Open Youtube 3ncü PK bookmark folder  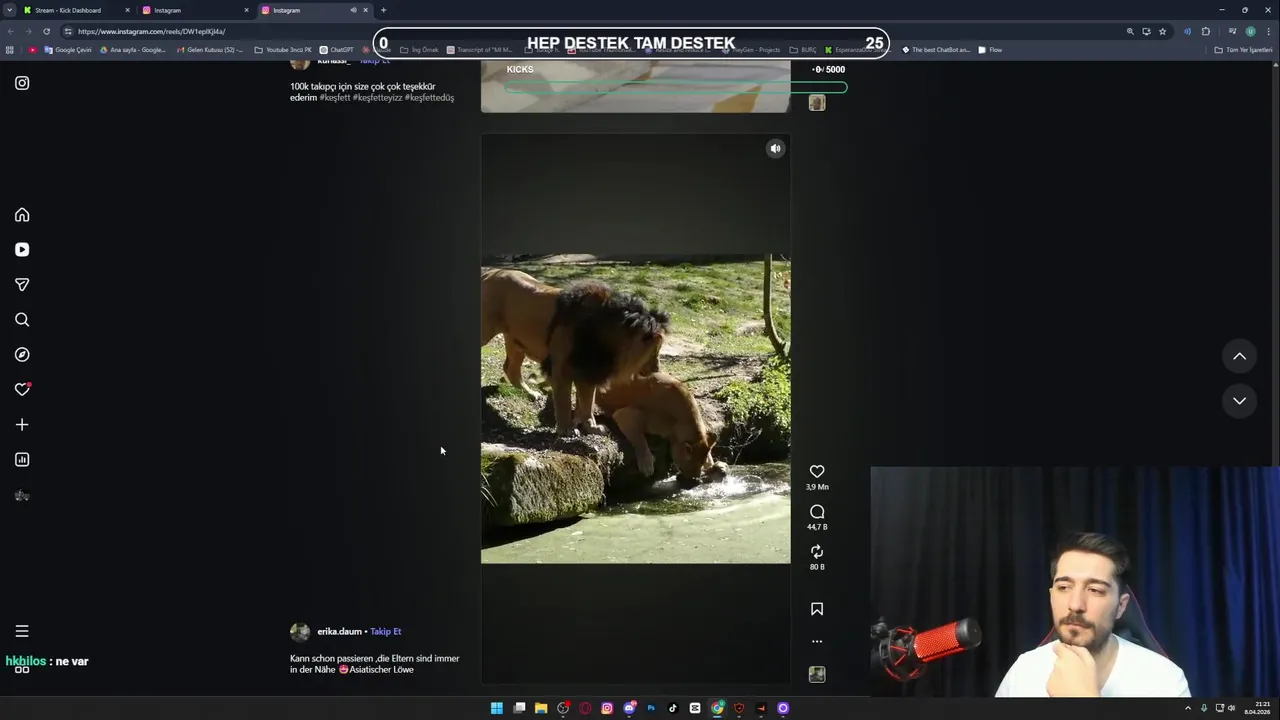pos(283,49)
